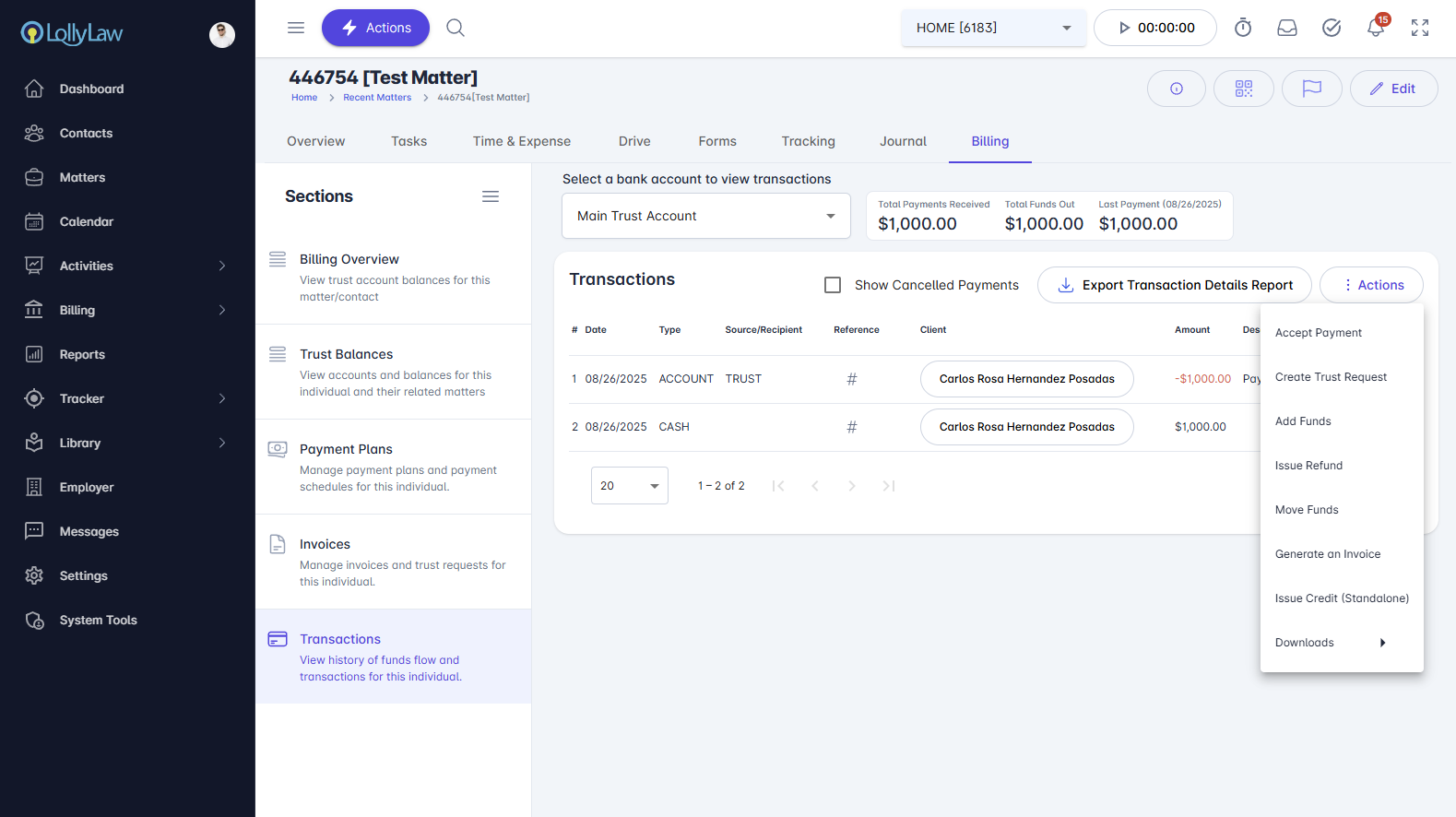1456x817 pixels.
Task: Select Issue Refund from Actions menu
Action: pos(1308,466)
